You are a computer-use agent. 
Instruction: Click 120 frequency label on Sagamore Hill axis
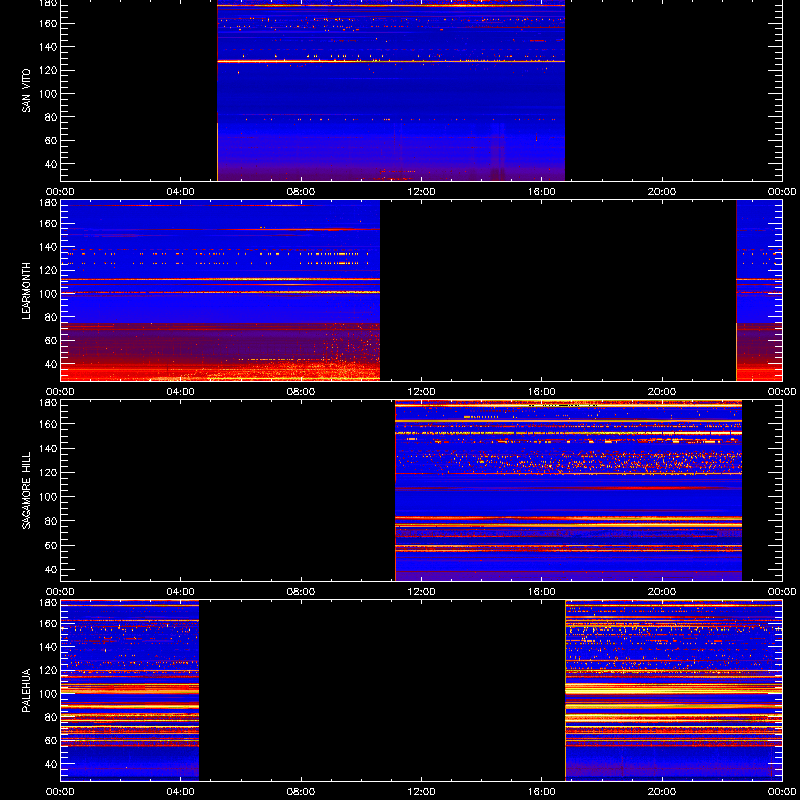point(49,472)
